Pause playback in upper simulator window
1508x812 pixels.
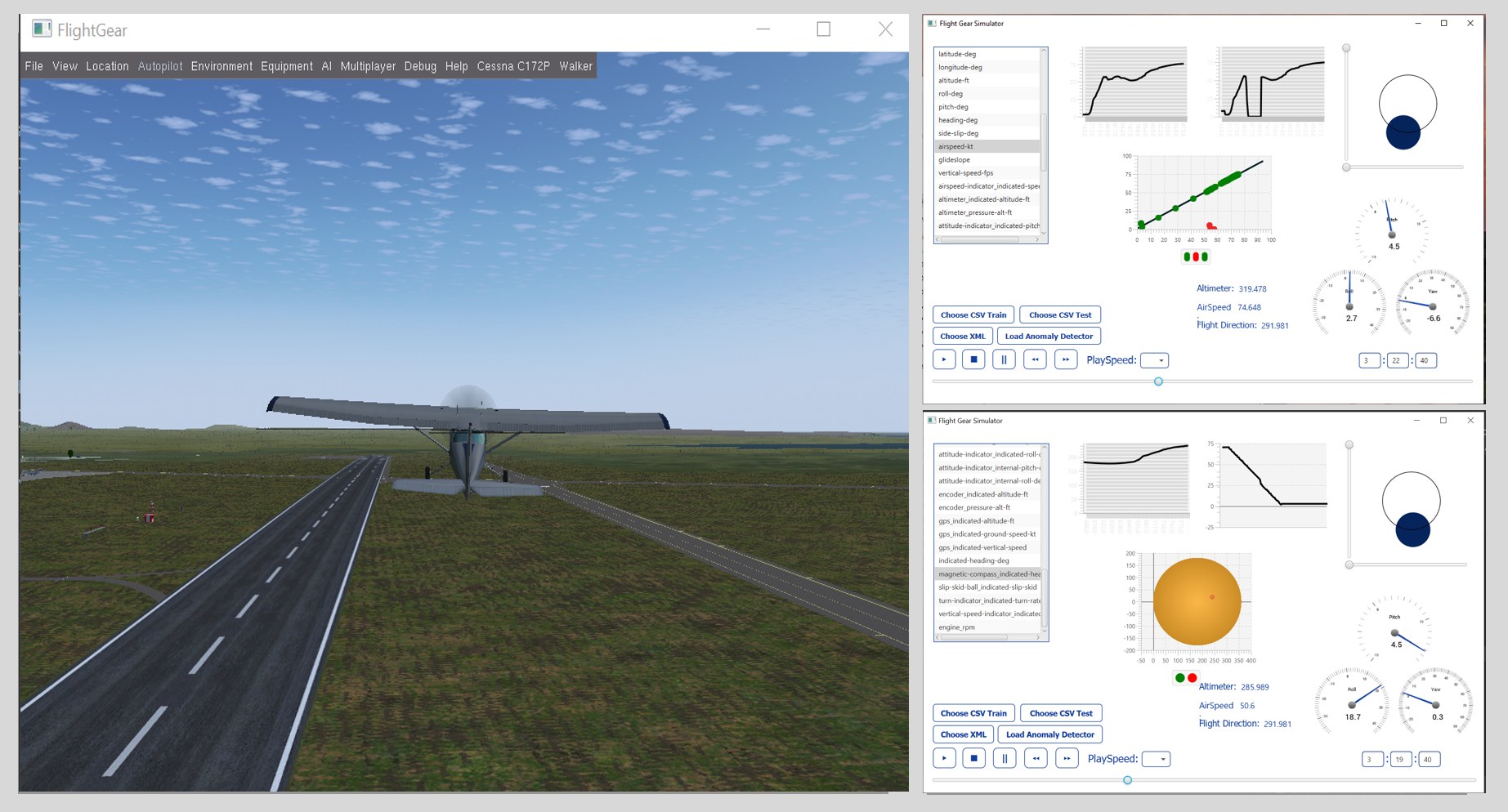point(1004,359)
